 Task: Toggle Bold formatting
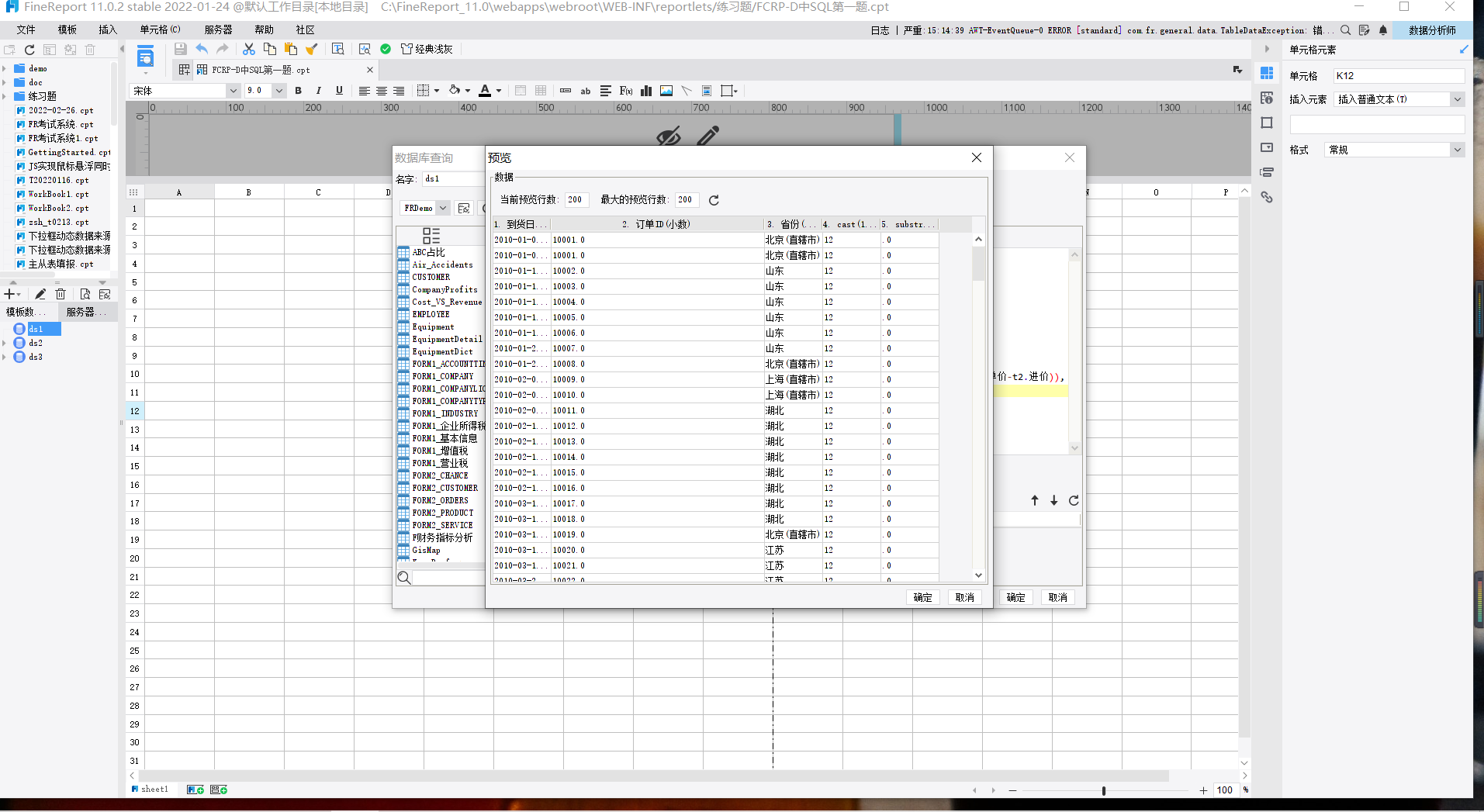[299, 91]
